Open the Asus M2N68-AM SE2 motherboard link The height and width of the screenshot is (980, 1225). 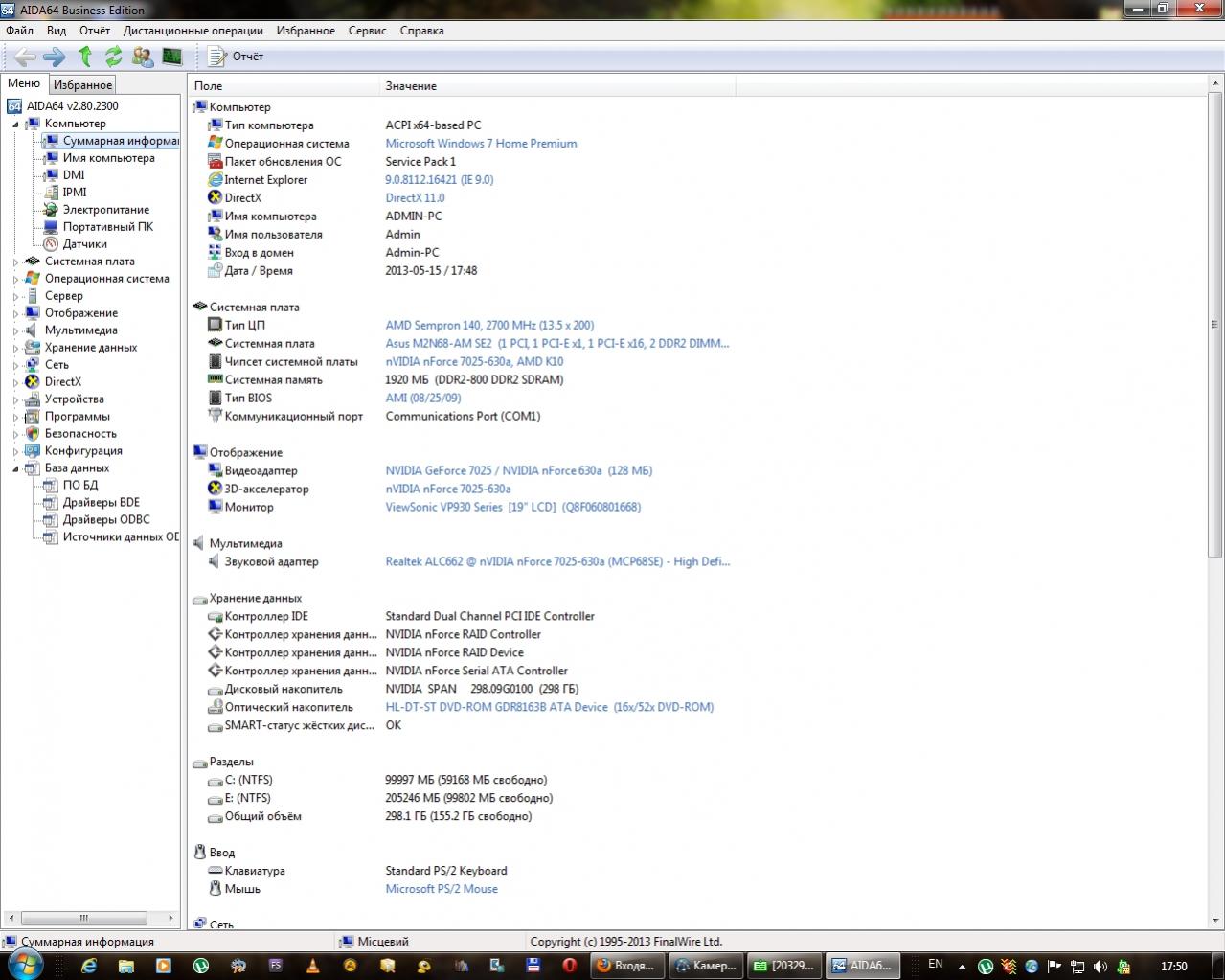557,344
